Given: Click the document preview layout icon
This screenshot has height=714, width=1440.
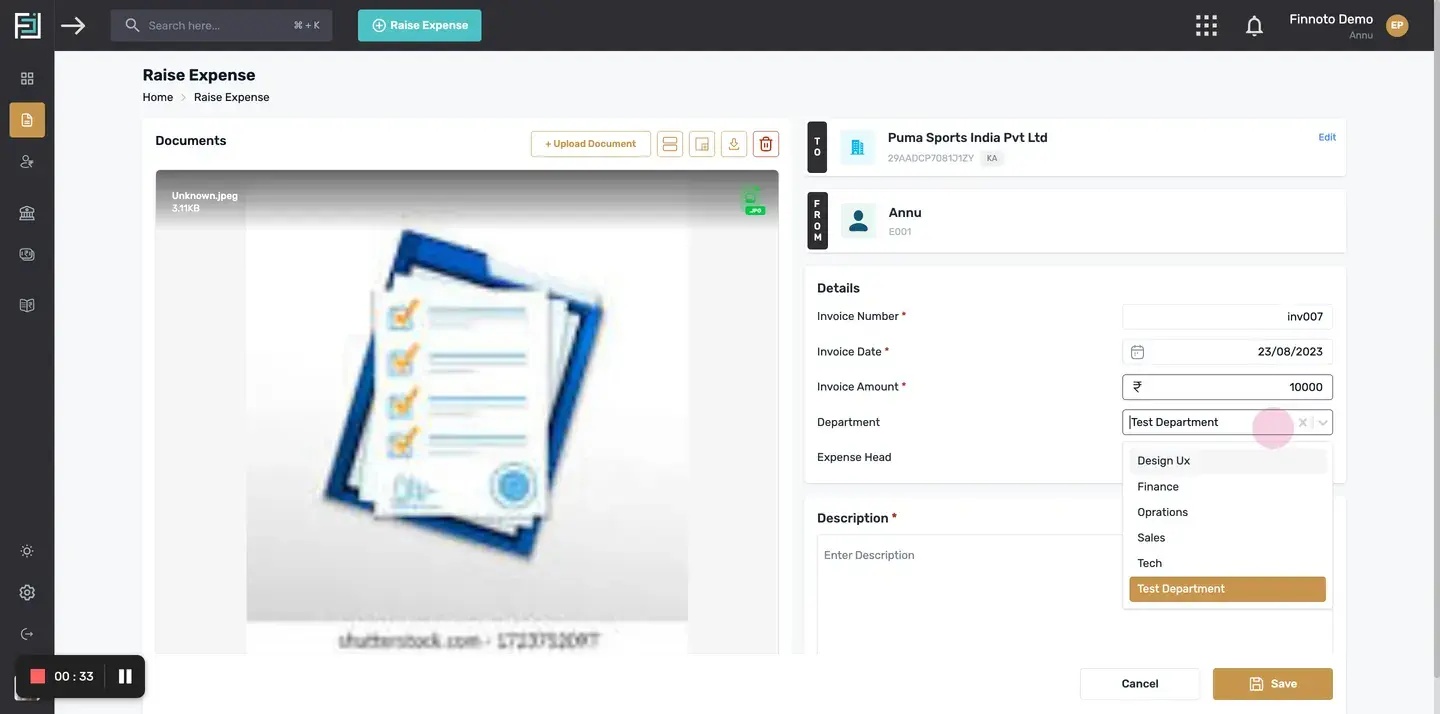Looking at the screenshot, I should 702,144.
